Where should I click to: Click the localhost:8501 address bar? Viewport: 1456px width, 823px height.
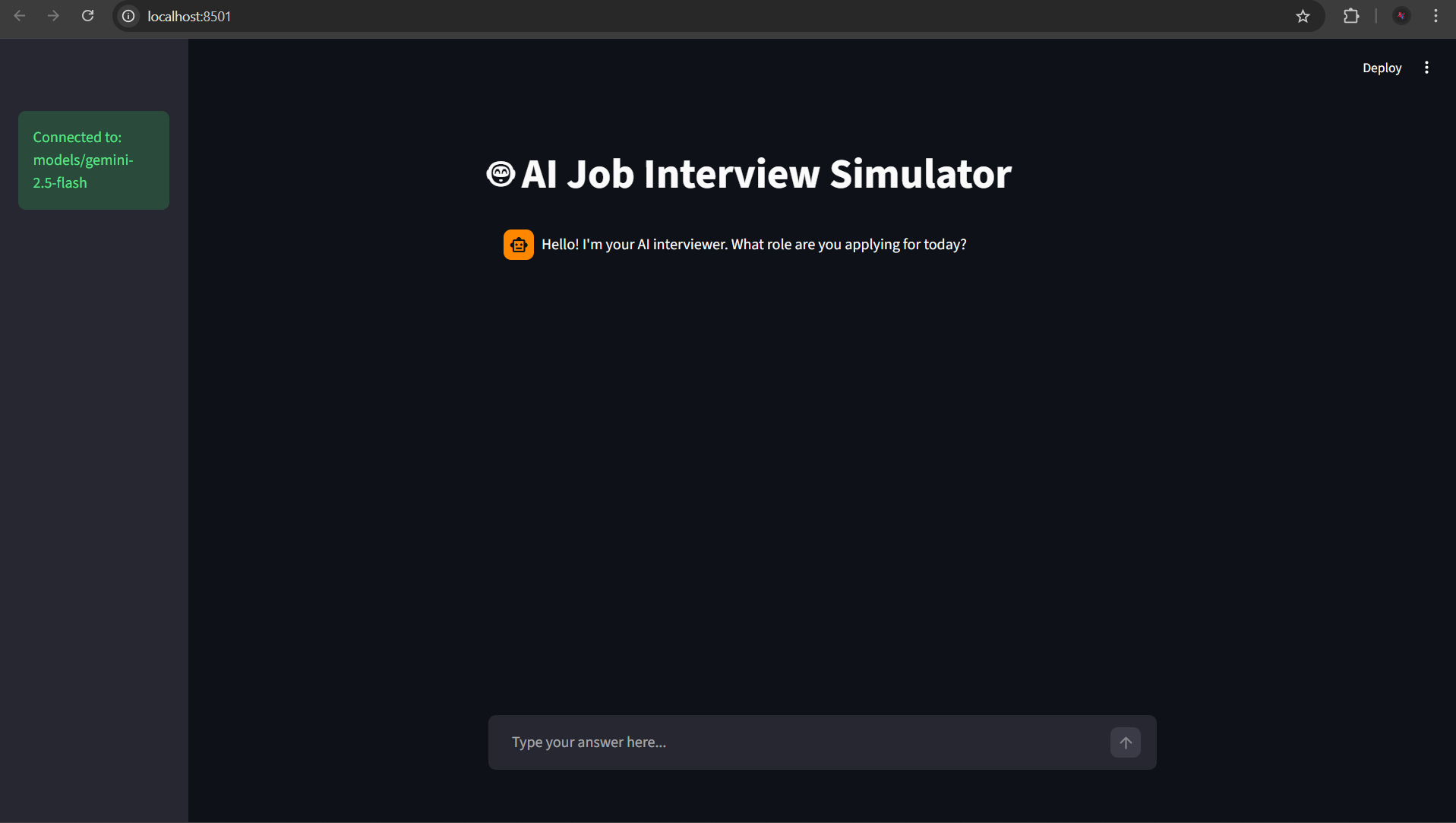click(718, 16)
